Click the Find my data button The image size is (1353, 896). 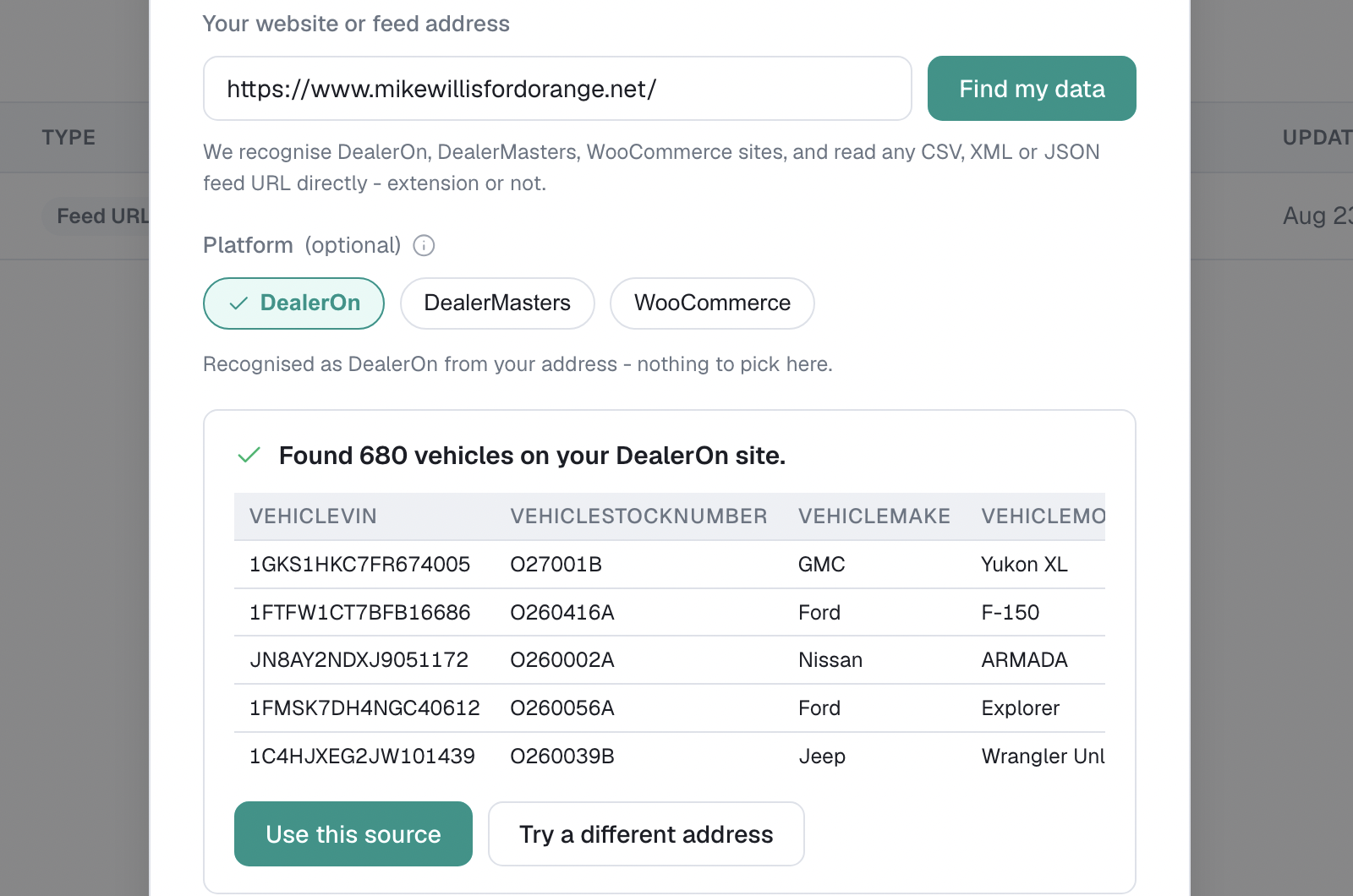1032,89
